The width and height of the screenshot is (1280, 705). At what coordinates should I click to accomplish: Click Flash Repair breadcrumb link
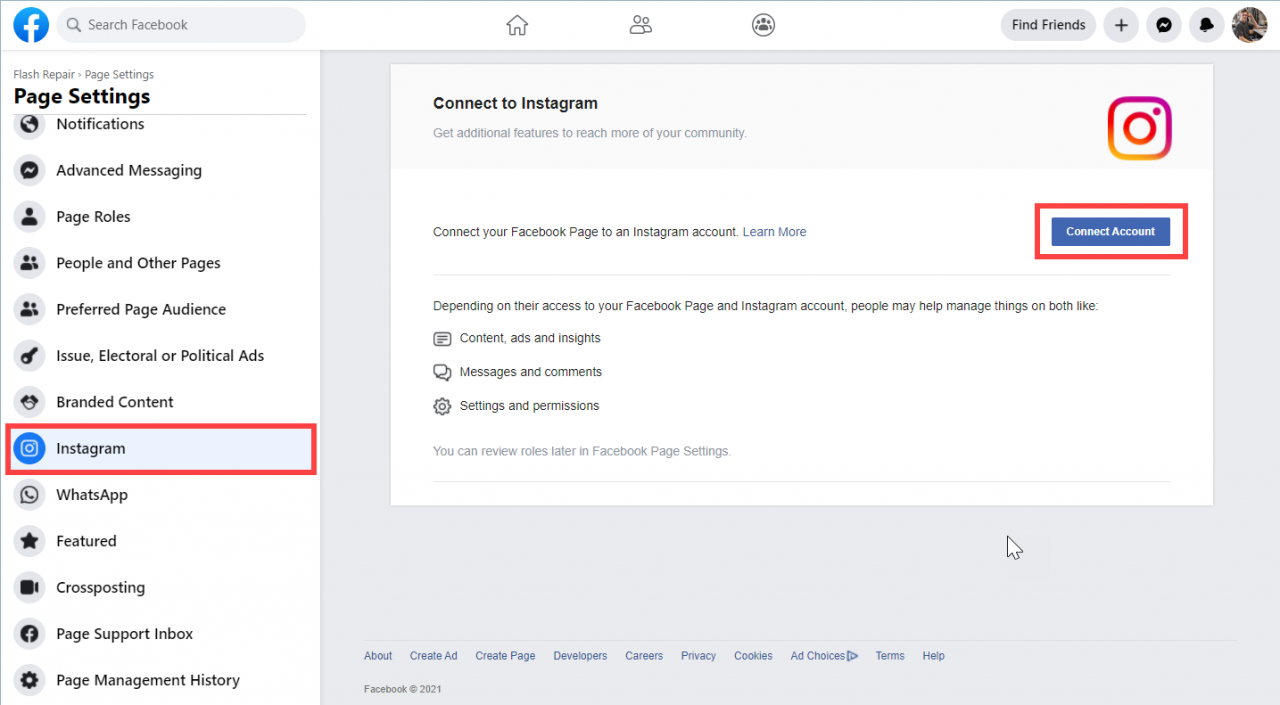click(44, 75)
